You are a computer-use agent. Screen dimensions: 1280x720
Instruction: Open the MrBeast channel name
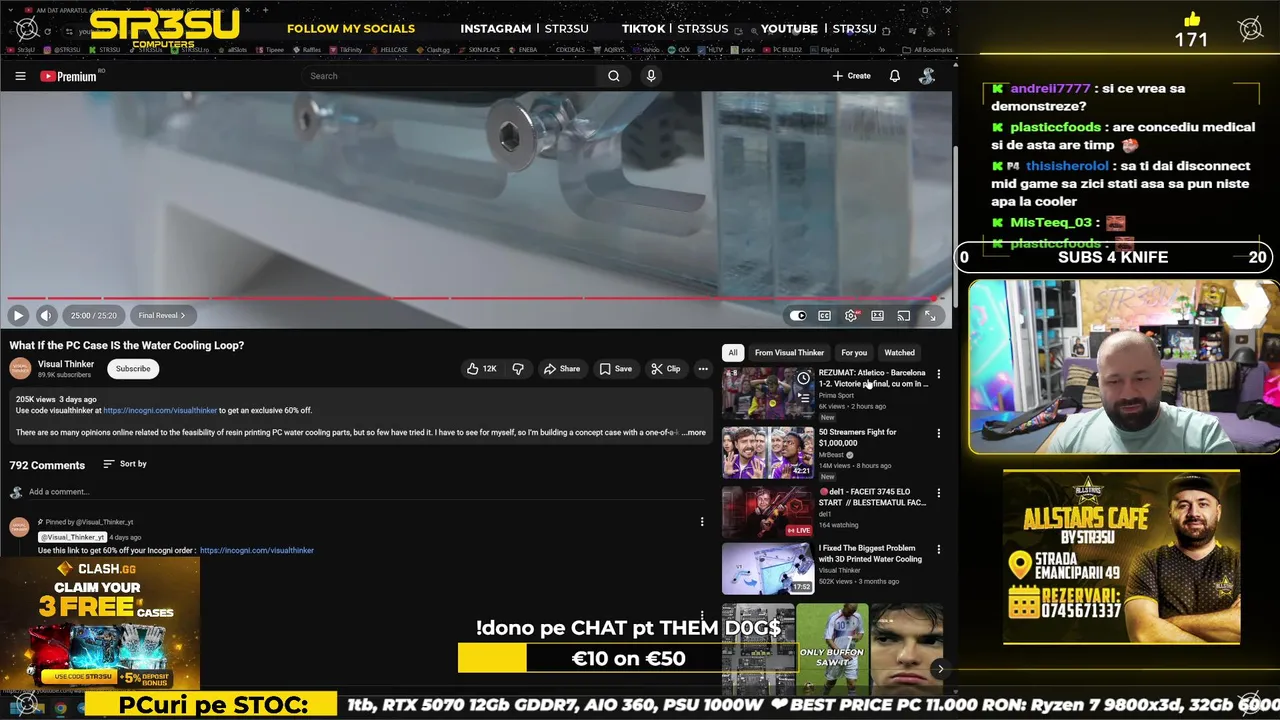(x=832, y=455)
